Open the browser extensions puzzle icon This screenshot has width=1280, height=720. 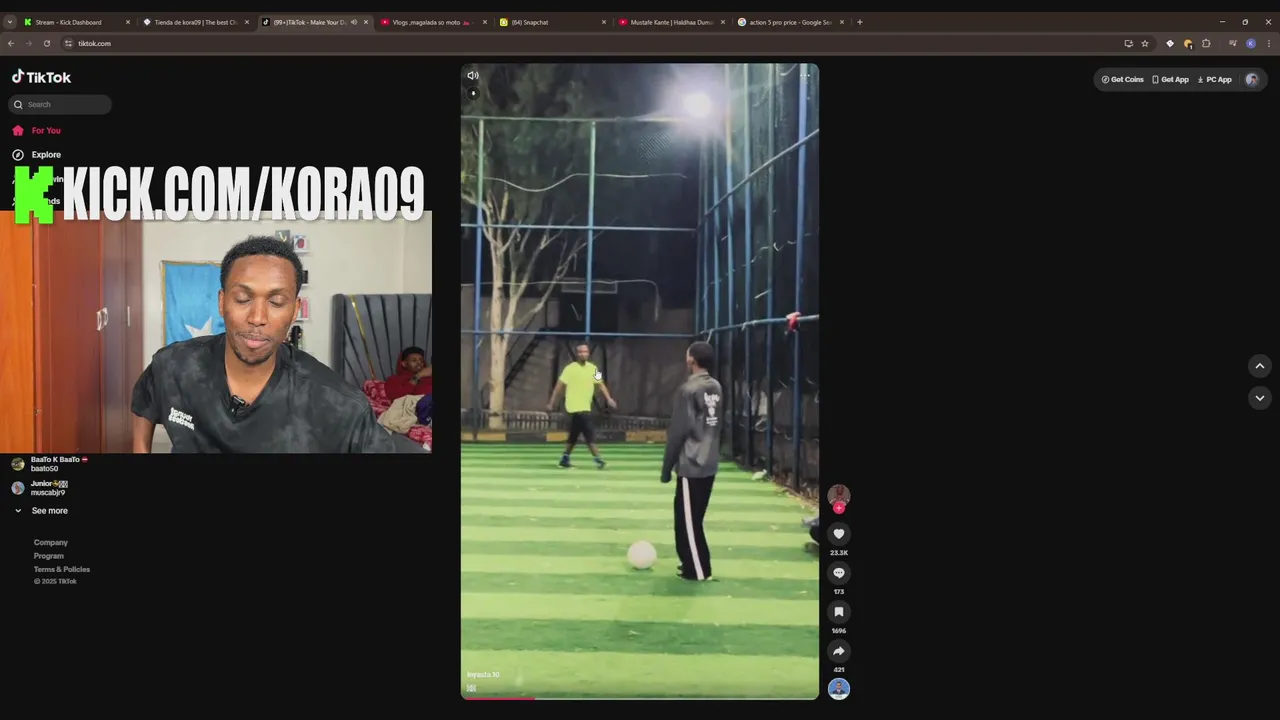[1206, 43]
